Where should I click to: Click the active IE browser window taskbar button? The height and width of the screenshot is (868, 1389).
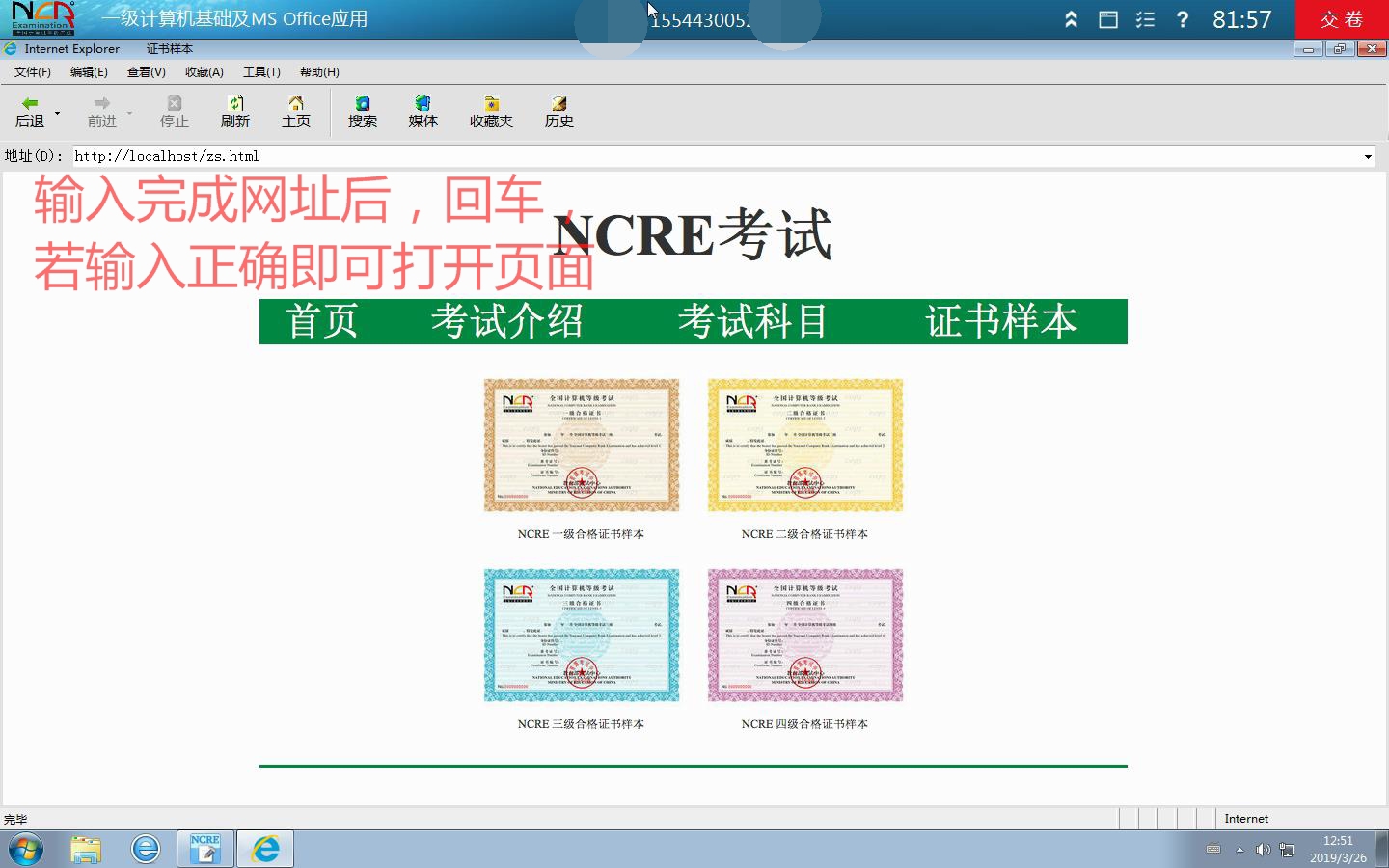pos(265,850)
